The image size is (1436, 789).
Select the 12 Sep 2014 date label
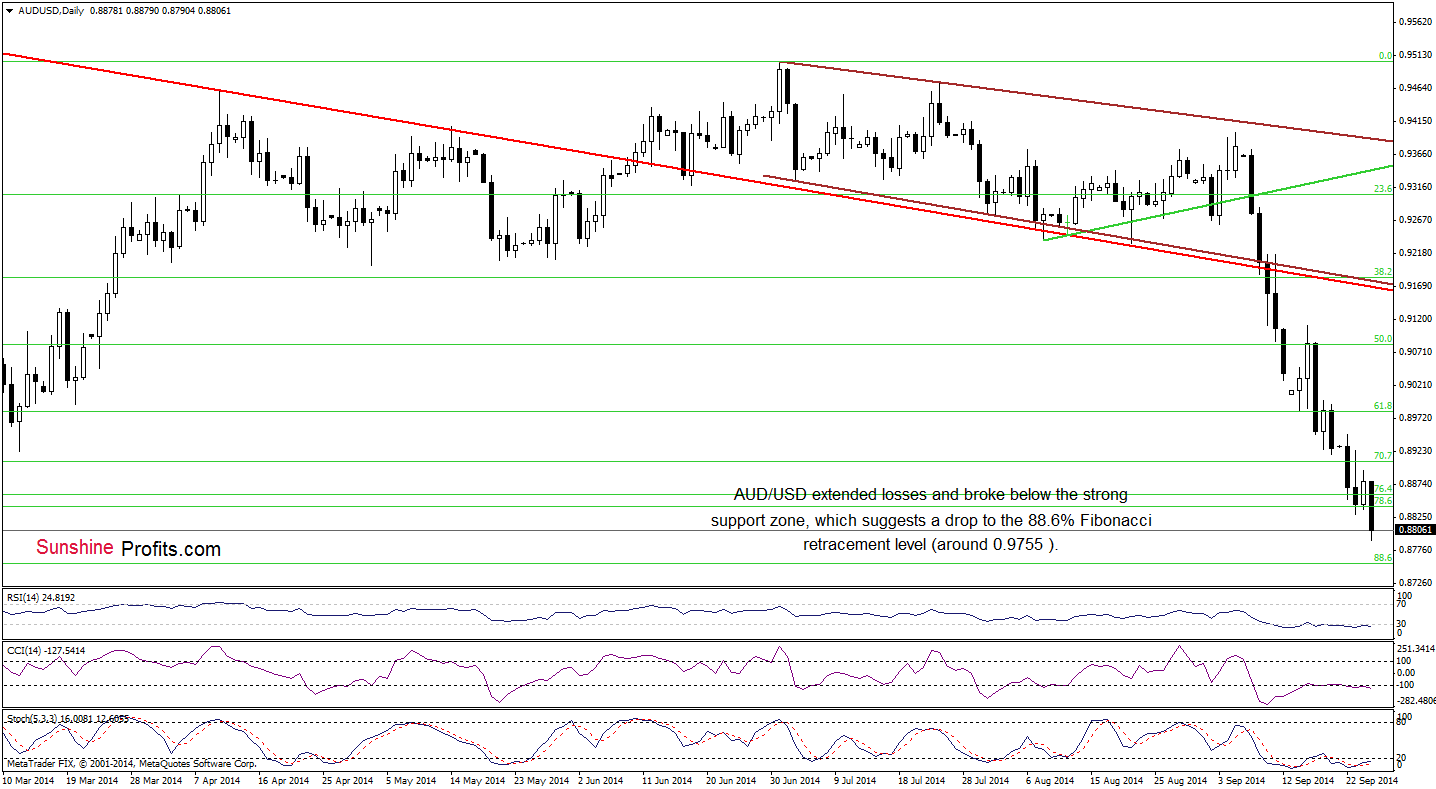[1309, 779]
